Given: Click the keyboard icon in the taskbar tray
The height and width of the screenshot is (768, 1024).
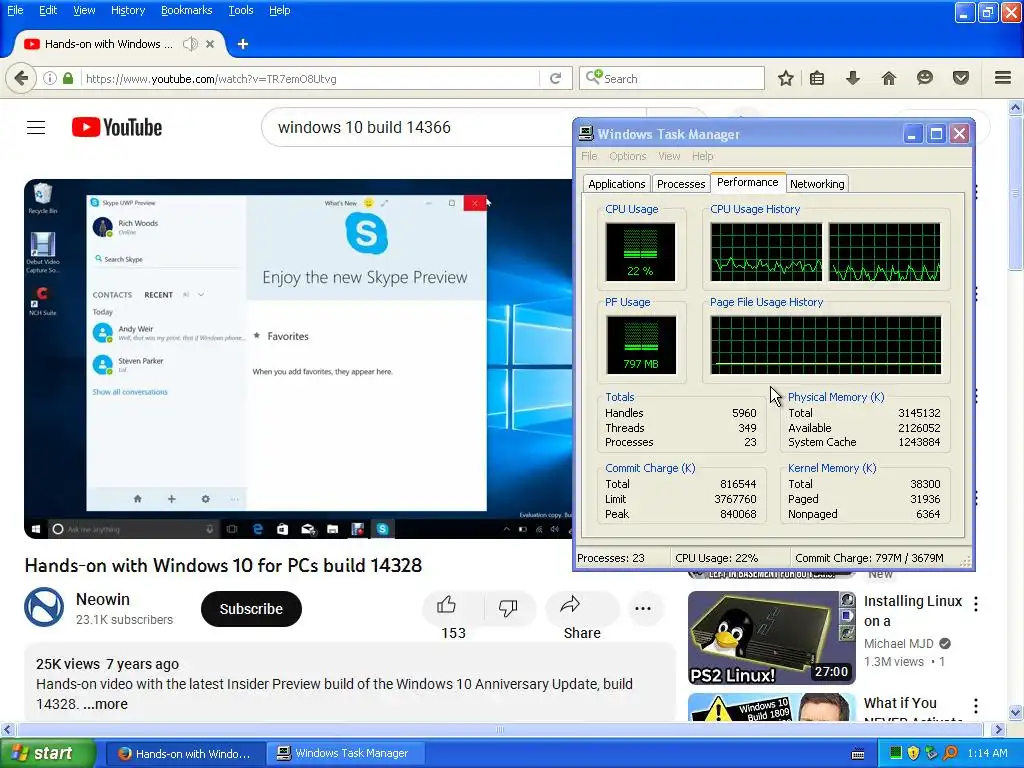Looking at the screenshot, I should pos(858,754).
